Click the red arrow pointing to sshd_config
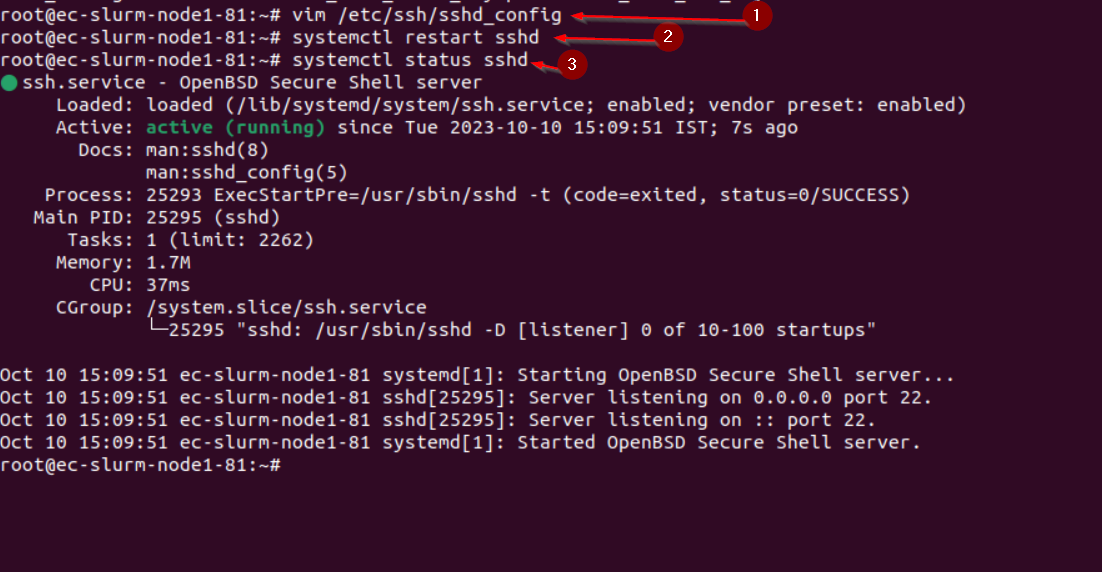Image resolution: width=1102 pixels, height=572 pixels. (657, 18)
